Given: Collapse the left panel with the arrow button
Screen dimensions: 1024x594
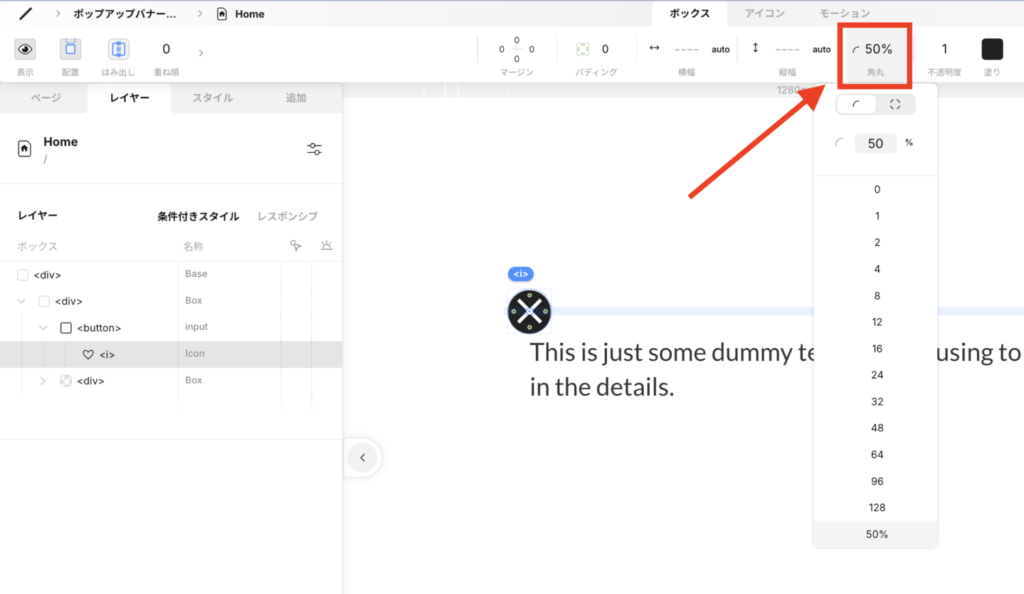Looking at the screenshot, I should [362, 458].
